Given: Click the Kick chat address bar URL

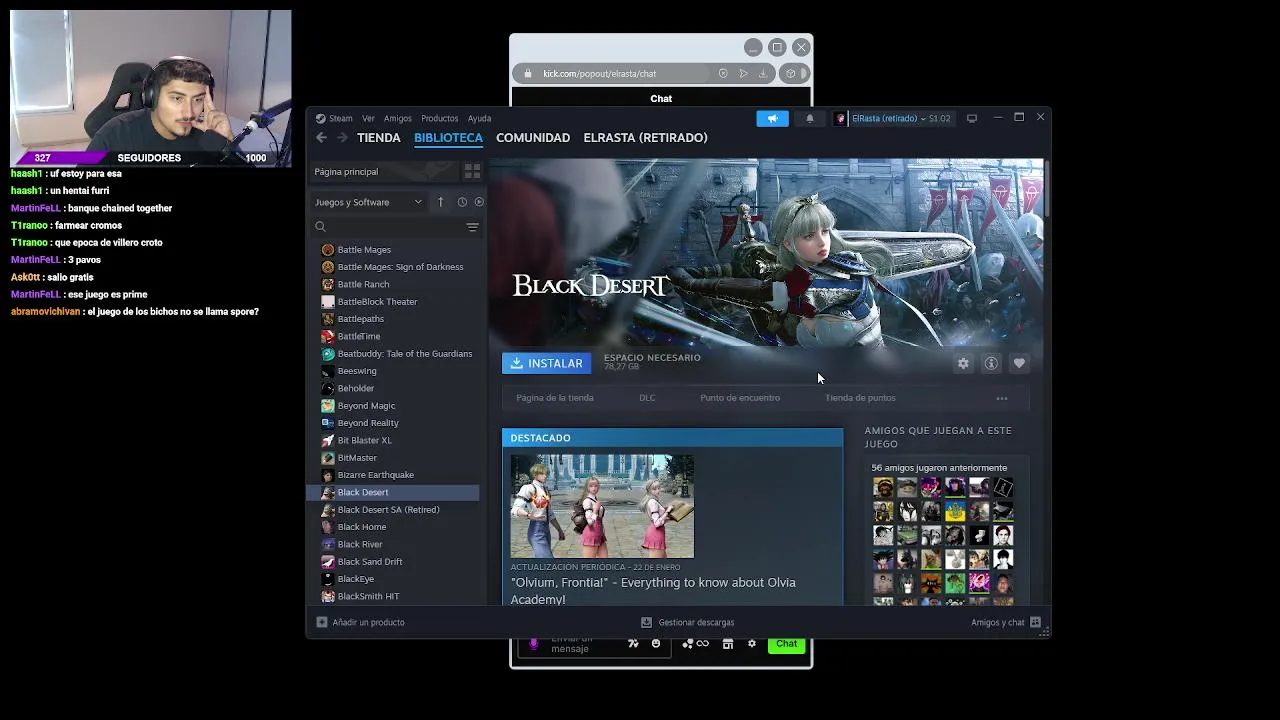Looking at the screenshot, I should 599,74.
